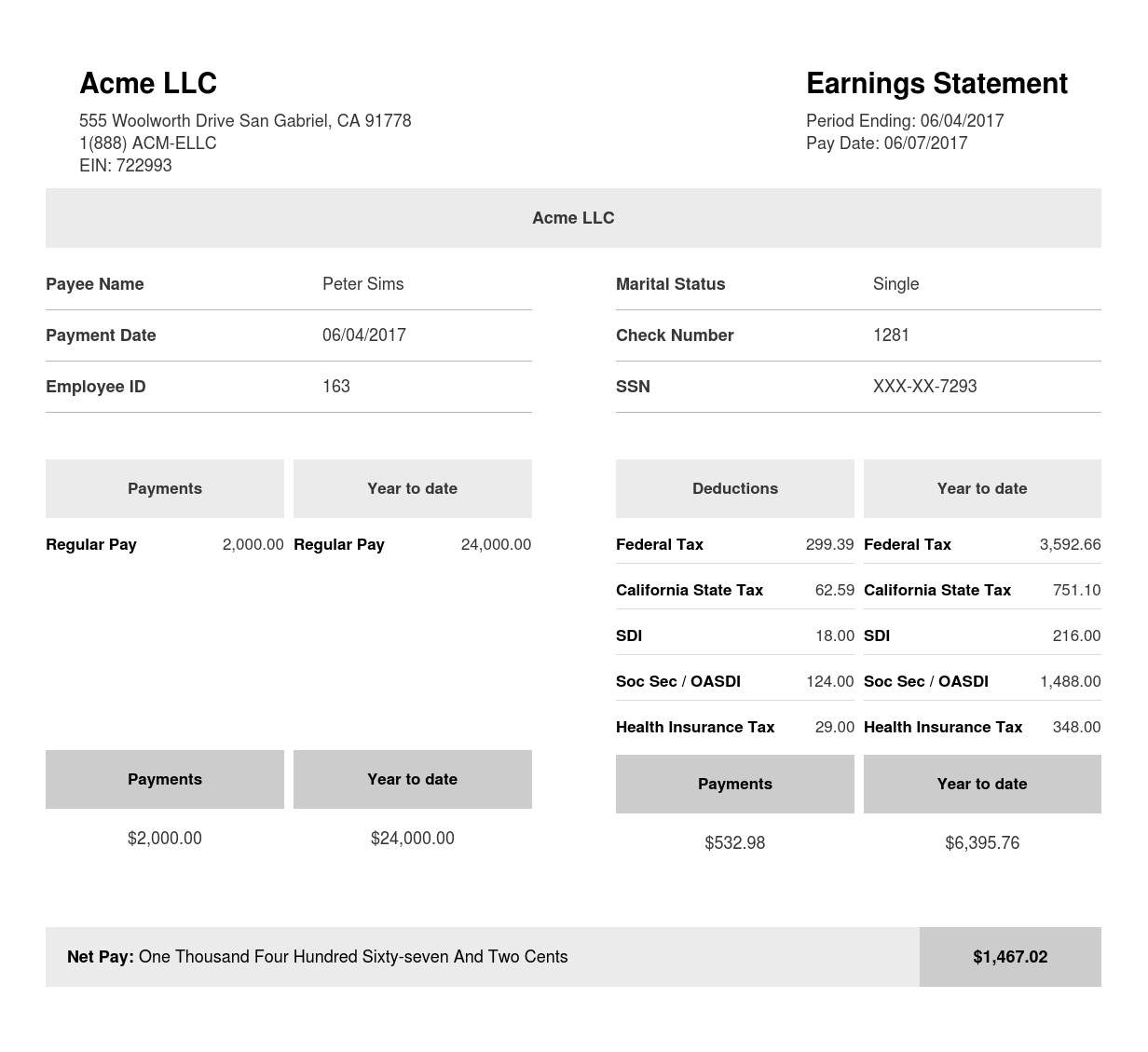Click the Marital Status value Single
Image resolution: width=1148 pixels, height=1052 pixels.
click(x=895, y=284)
